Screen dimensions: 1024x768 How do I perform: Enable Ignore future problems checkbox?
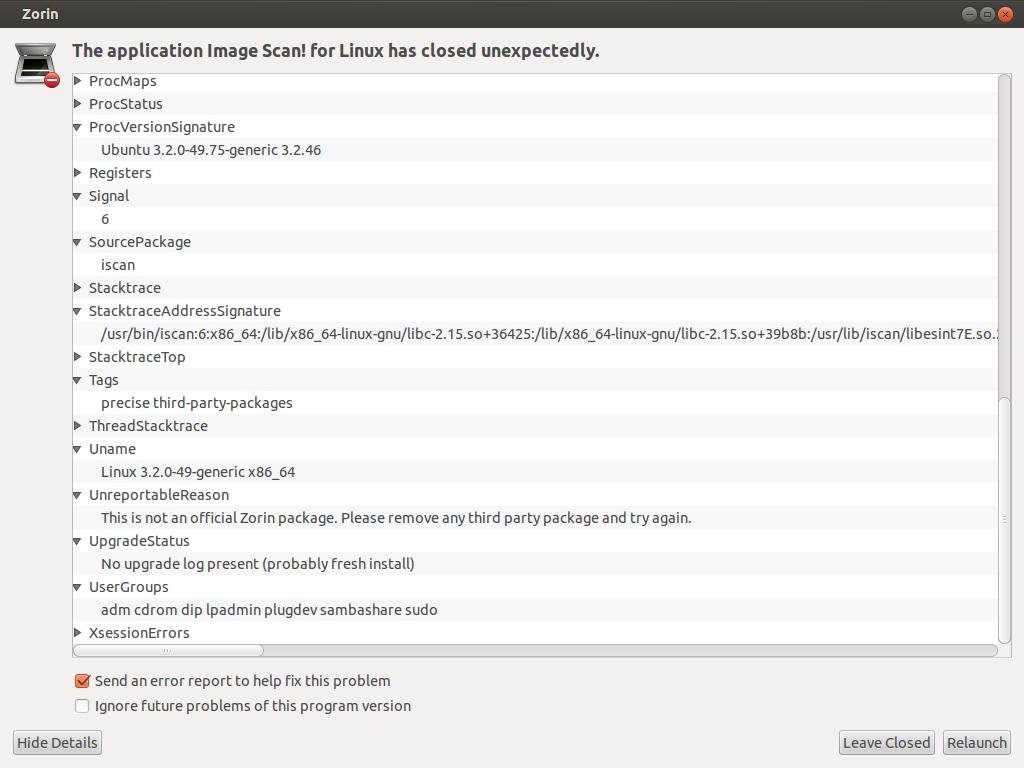point(83,706)
